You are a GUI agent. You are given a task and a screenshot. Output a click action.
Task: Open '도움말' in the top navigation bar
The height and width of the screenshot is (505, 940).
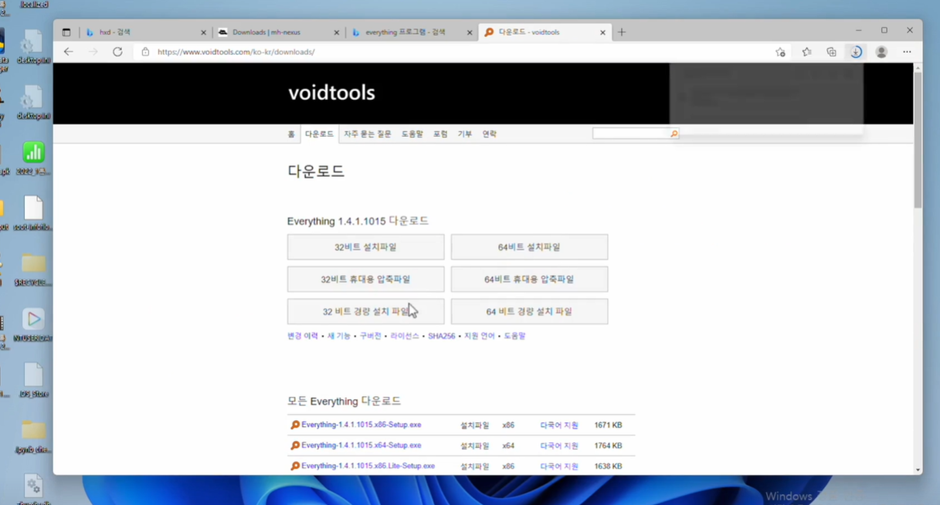point(412,134)
